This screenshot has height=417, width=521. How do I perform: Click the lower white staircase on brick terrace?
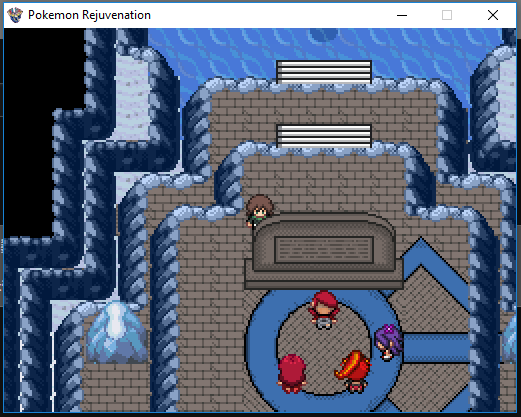[x=324, y=136]
